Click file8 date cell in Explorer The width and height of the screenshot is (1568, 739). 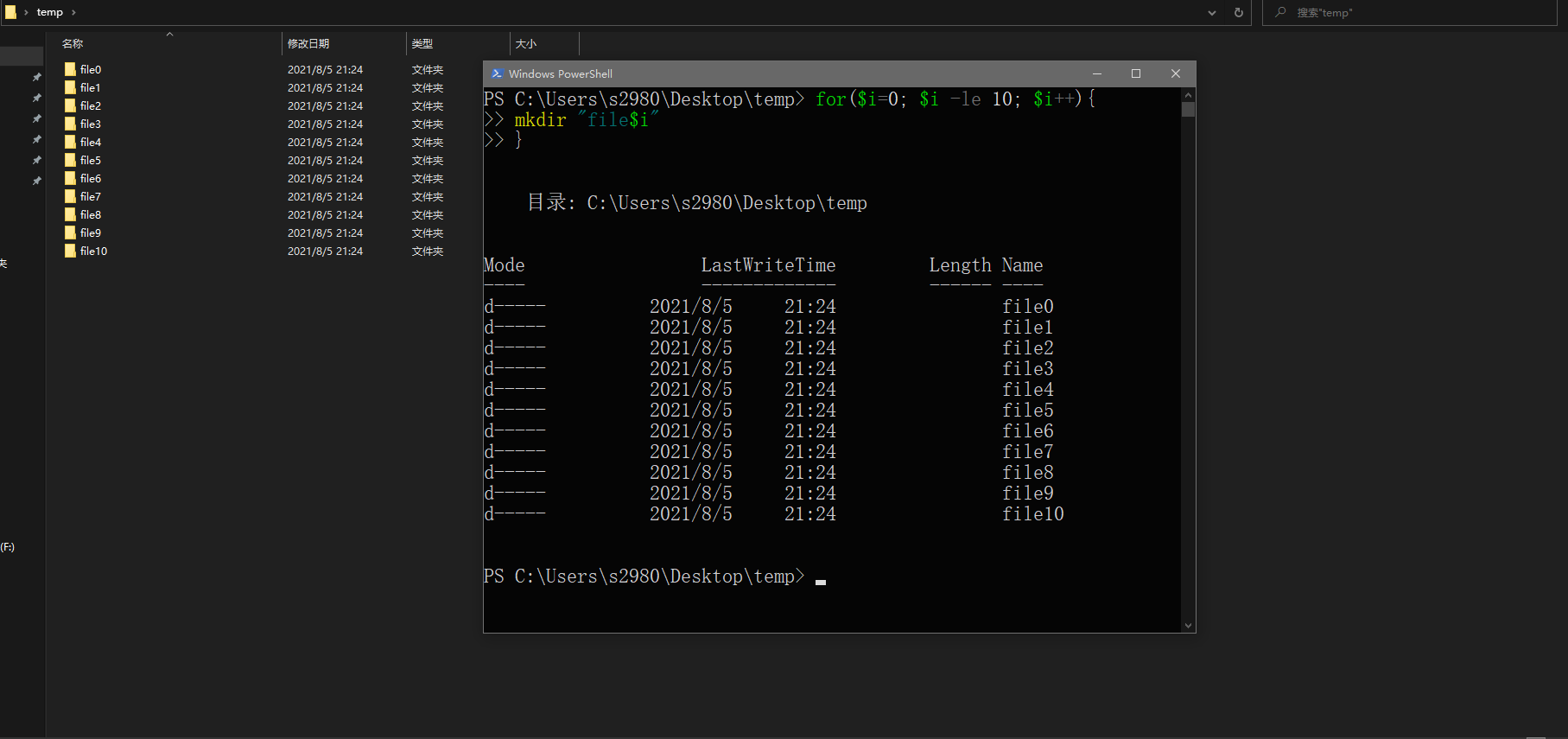coord(325,214)
